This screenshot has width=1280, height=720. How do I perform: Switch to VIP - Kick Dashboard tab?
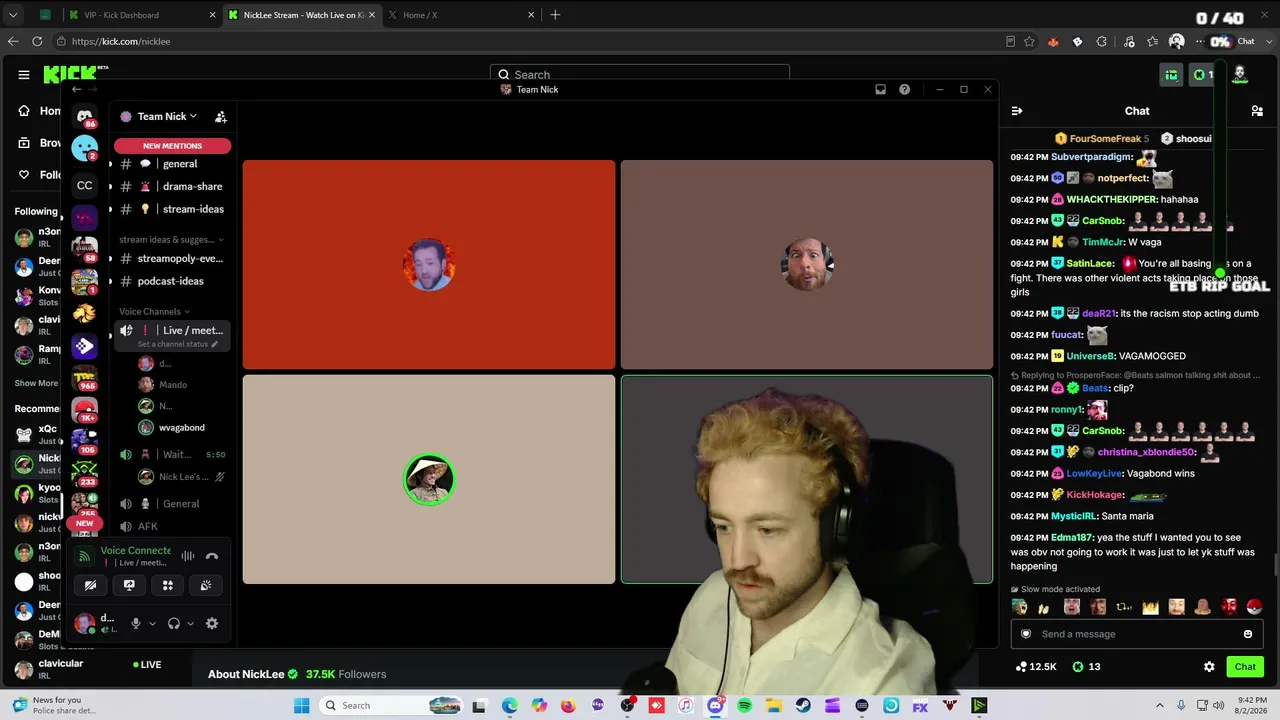click(x=143, y=15)
